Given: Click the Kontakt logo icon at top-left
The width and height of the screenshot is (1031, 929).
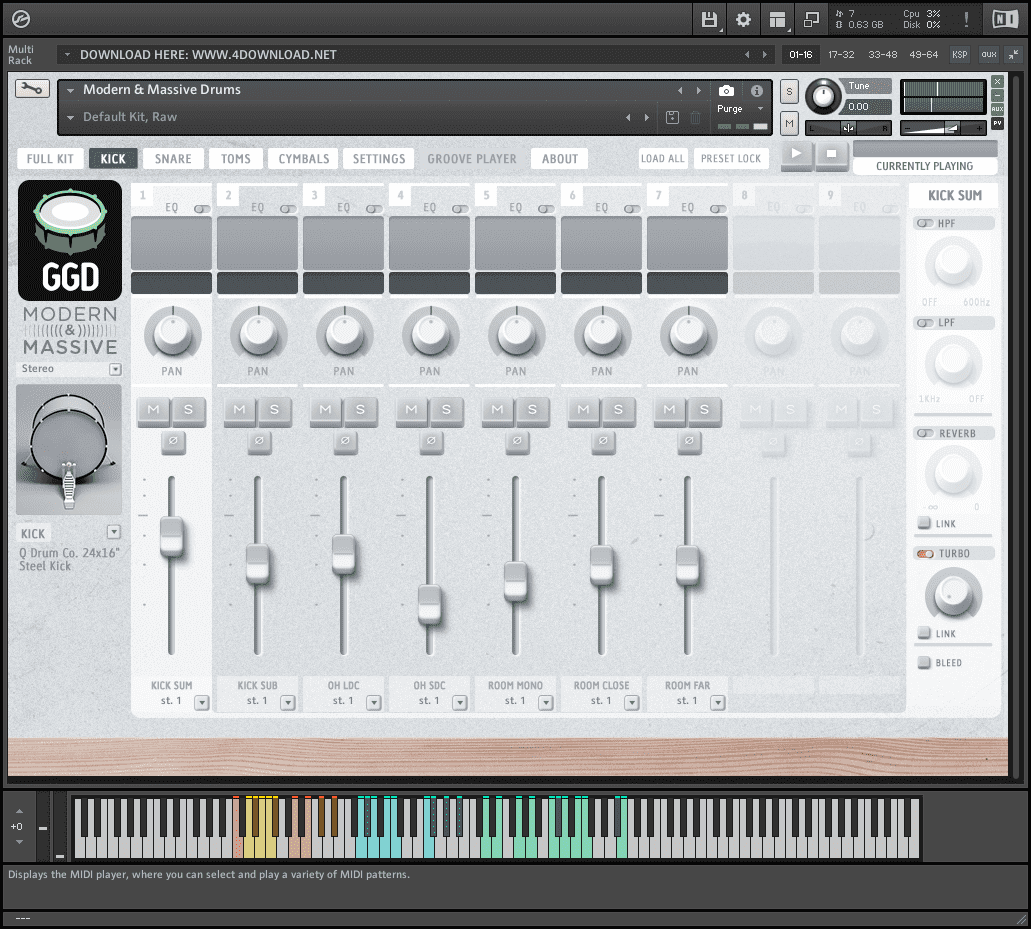Looking at the screenshot, I should tap(21, 20).
